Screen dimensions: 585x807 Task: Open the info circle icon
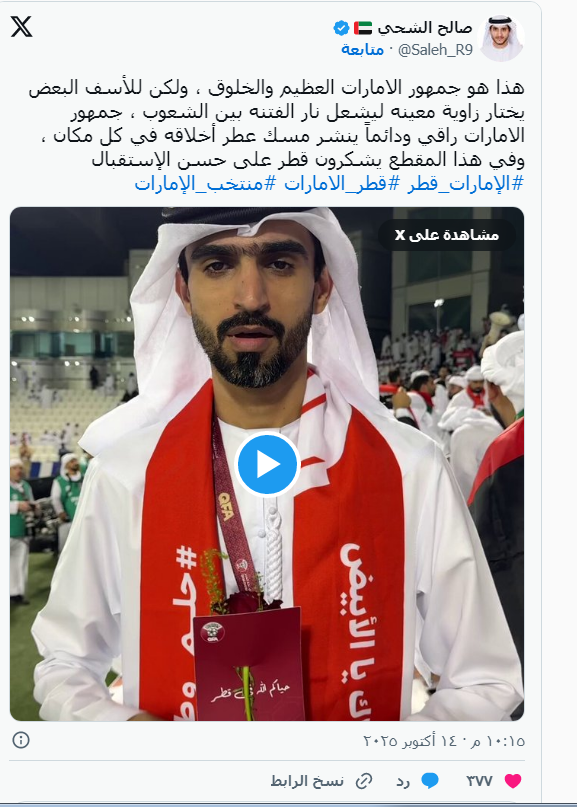click(x=21, y=740)
